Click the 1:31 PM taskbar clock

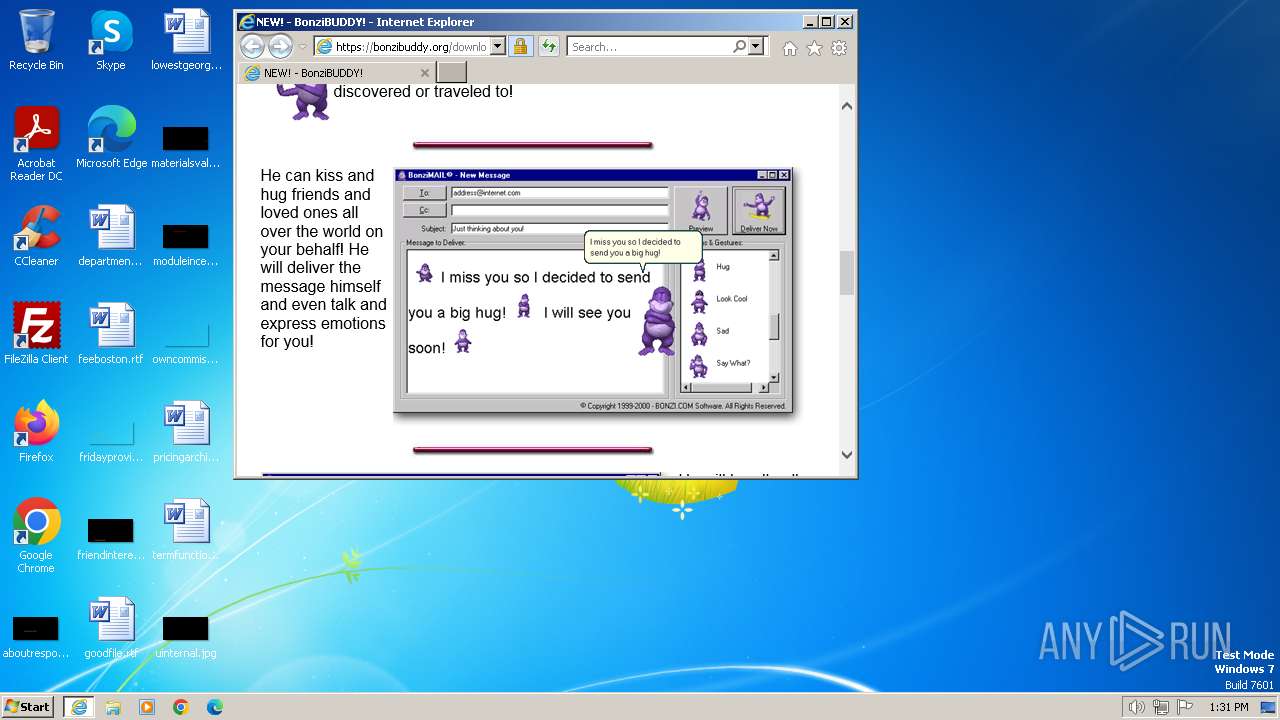1229,707
